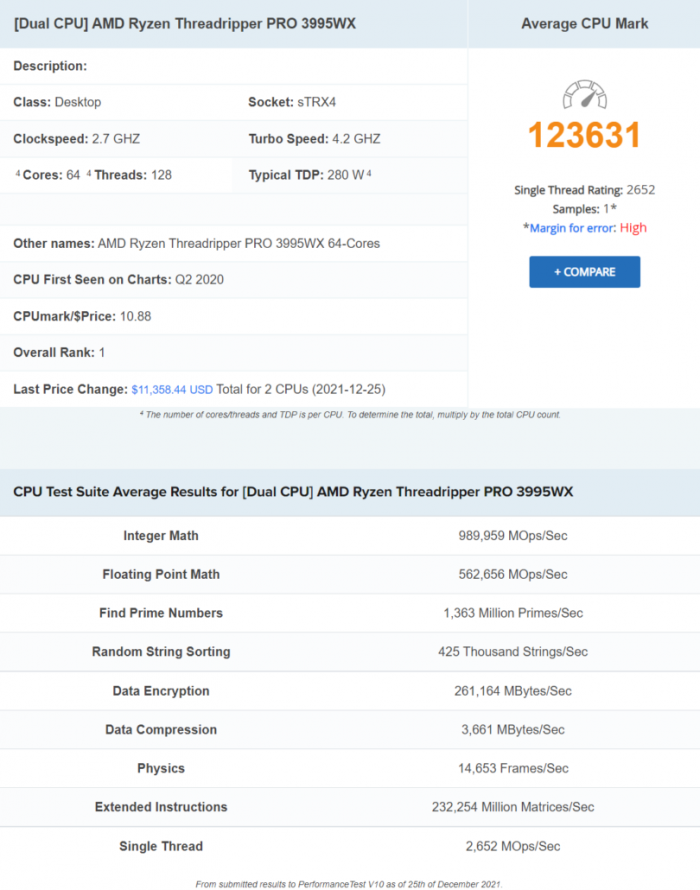The image size is (700, 890).
Task: Open the $11,358.44 USD price link
Action: click(172, 389)
